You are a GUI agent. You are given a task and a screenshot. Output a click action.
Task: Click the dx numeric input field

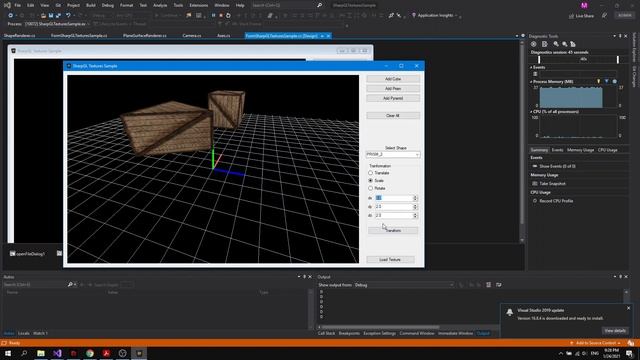(394, 198)
